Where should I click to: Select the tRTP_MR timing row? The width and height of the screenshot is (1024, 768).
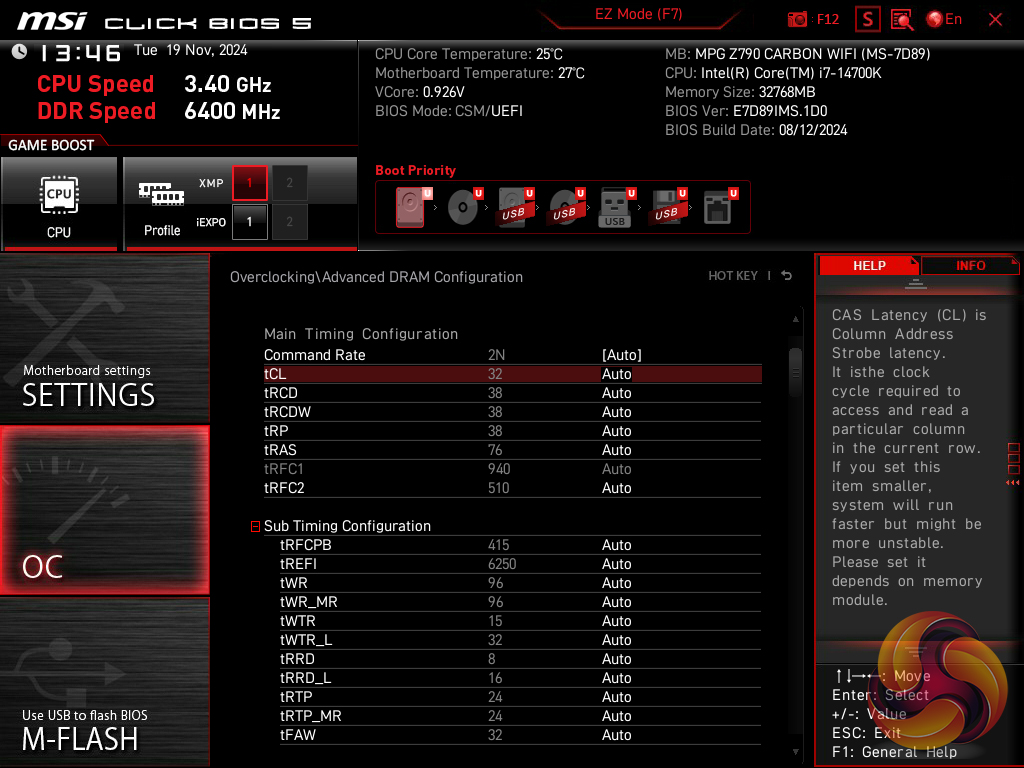pyautogui.click(x=520, y=716)
